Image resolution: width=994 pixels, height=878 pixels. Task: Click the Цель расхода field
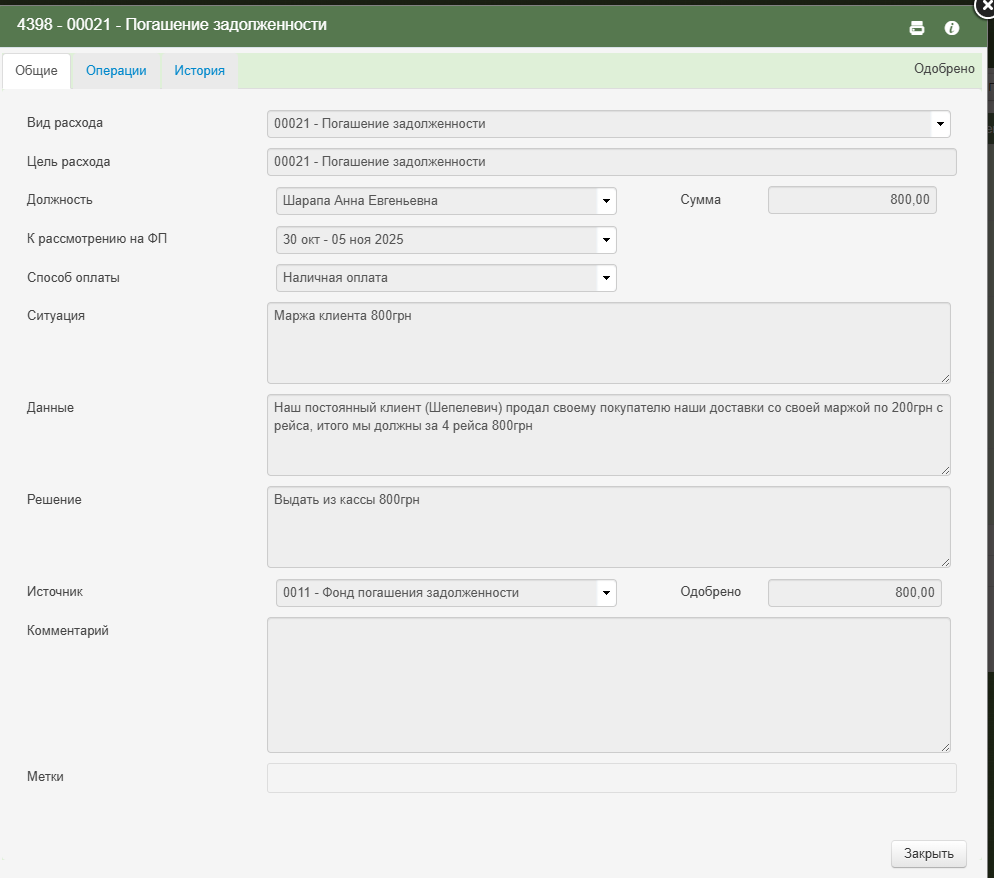point(611,162)
